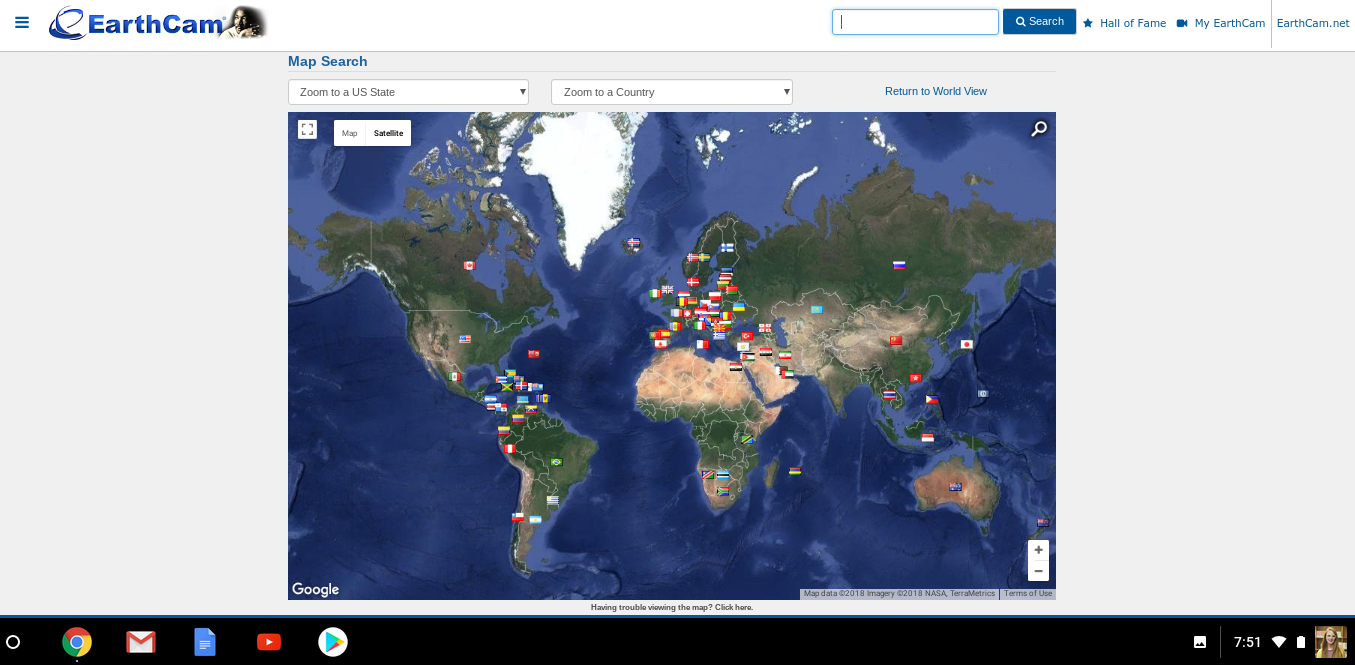1355x665 pixels.
Task: Click the blue Search button
Action: pyautogui.click(x=1039, y=21)
